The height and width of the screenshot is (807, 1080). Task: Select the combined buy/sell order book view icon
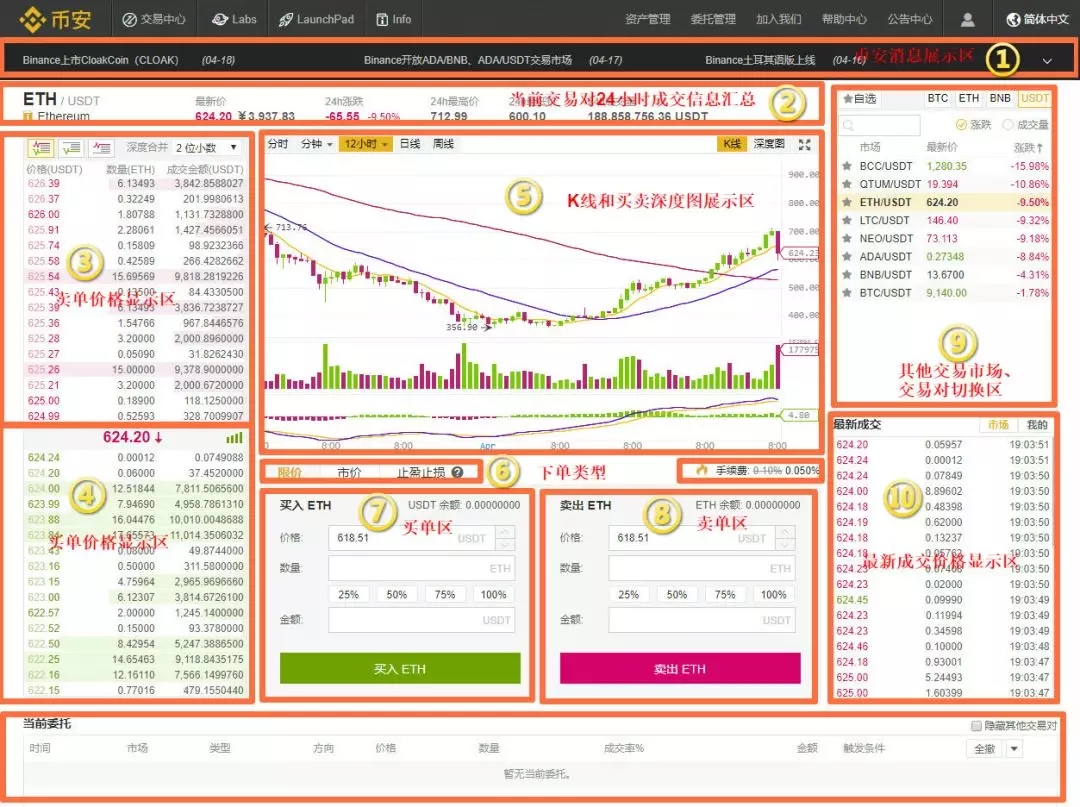point(41,147)
